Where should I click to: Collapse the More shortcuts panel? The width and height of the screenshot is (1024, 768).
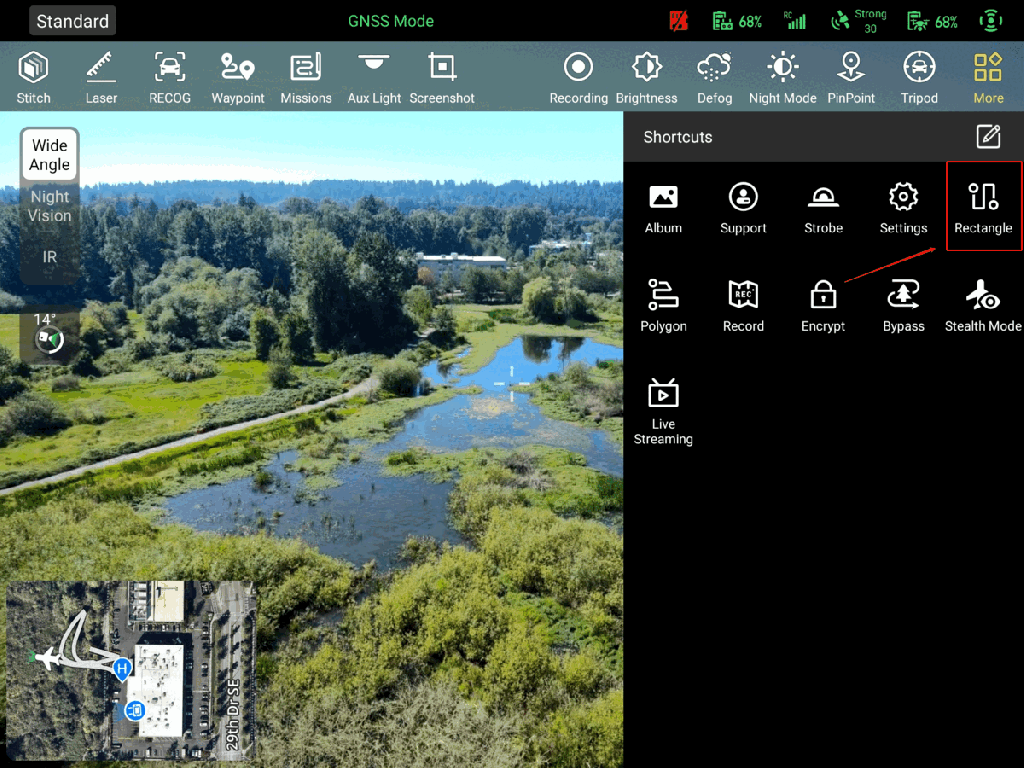click(987, 78)
